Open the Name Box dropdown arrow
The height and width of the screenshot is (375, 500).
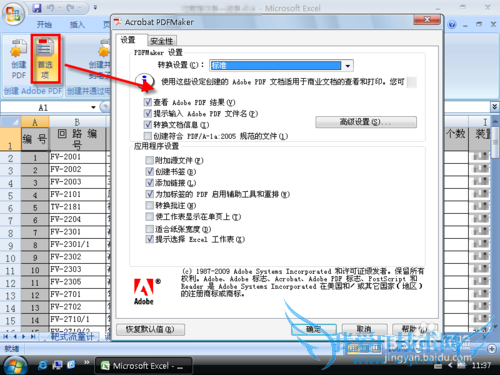[x=93, y=107]
